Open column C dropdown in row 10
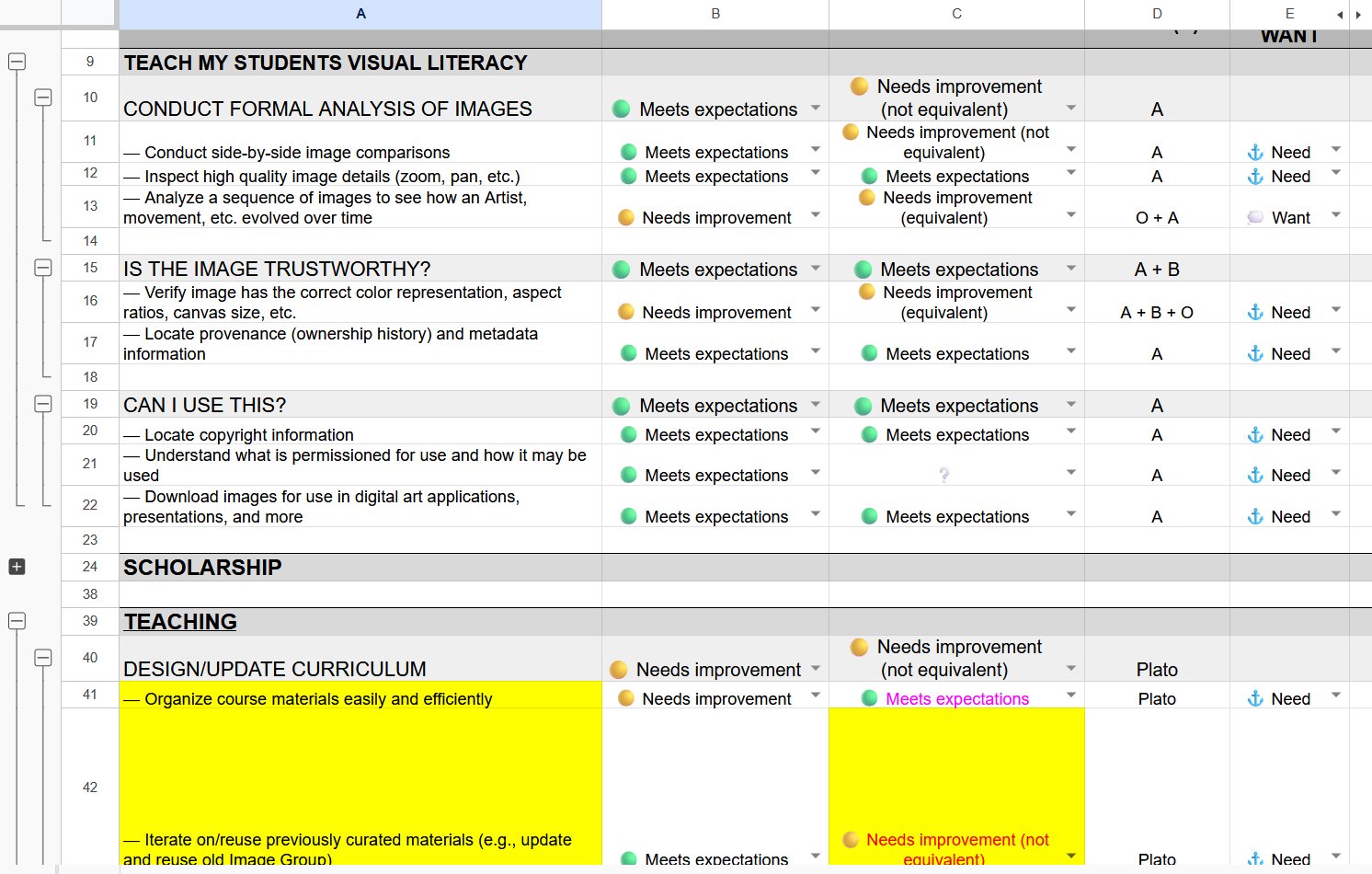1372x874 pixels. tap(1071, 109)
